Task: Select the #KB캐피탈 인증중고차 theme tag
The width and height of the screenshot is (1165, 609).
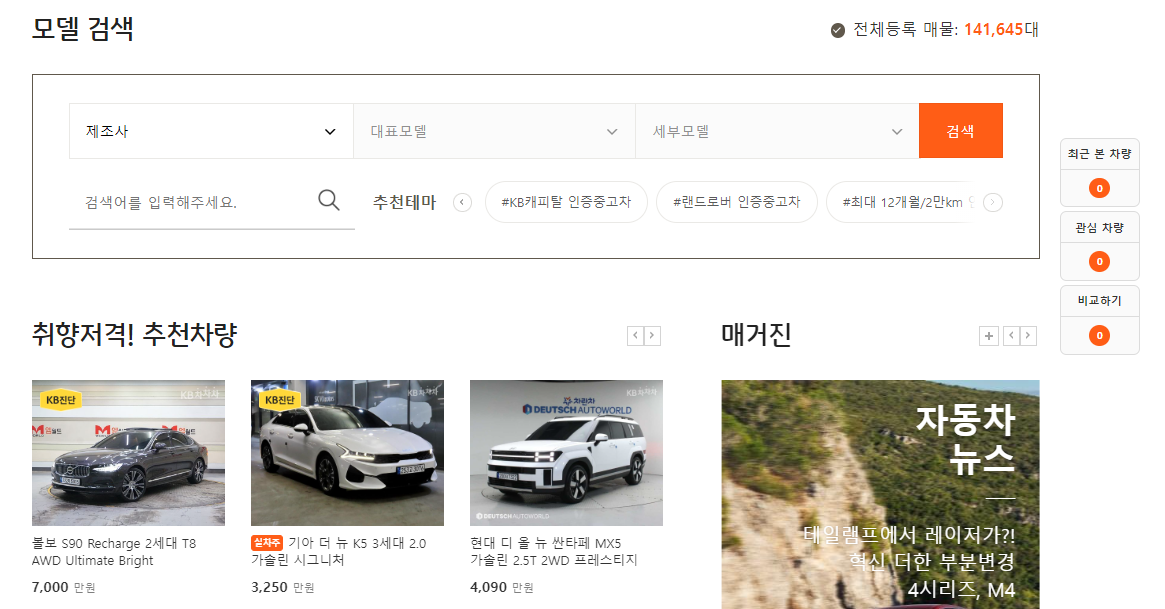Action: click(566, 202)
